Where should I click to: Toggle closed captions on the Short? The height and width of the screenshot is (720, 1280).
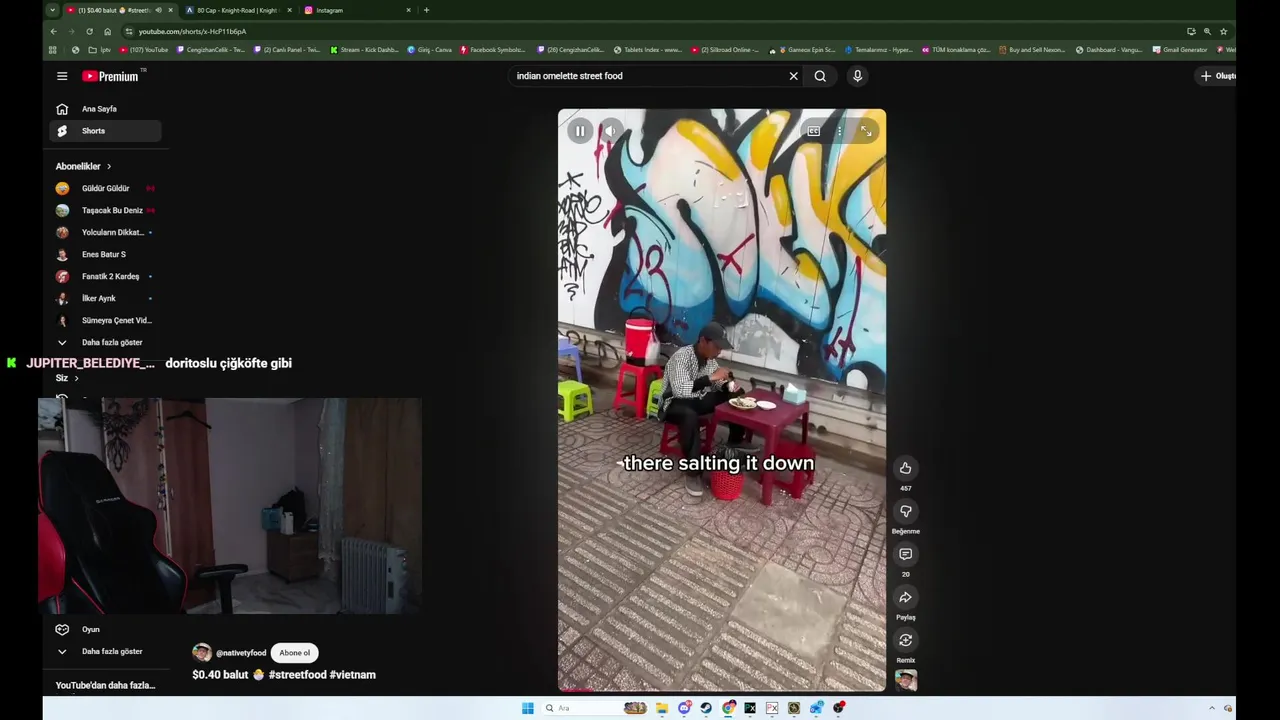pos(814,131)
